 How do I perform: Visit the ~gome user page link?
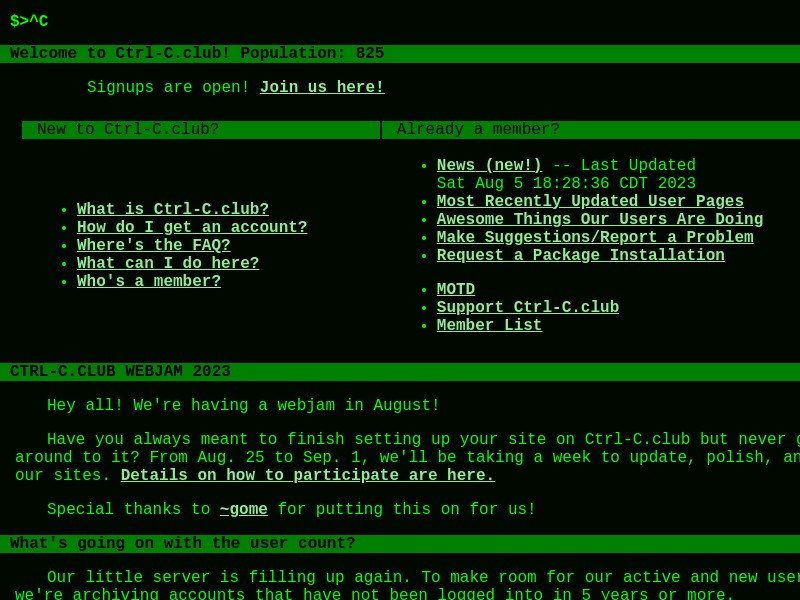[x=243, y=509]
